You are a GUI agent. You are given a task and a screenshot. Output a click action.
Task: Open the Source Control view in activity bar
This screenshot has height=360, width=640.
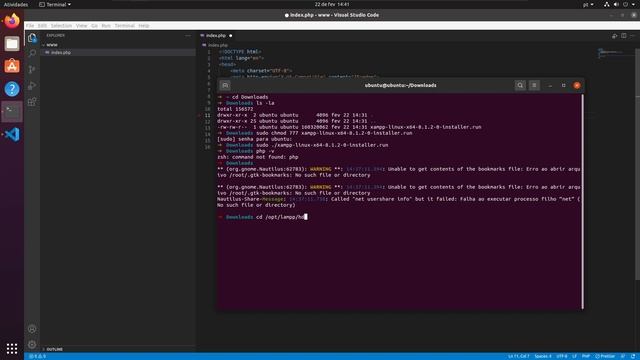[x=32, y=69]
